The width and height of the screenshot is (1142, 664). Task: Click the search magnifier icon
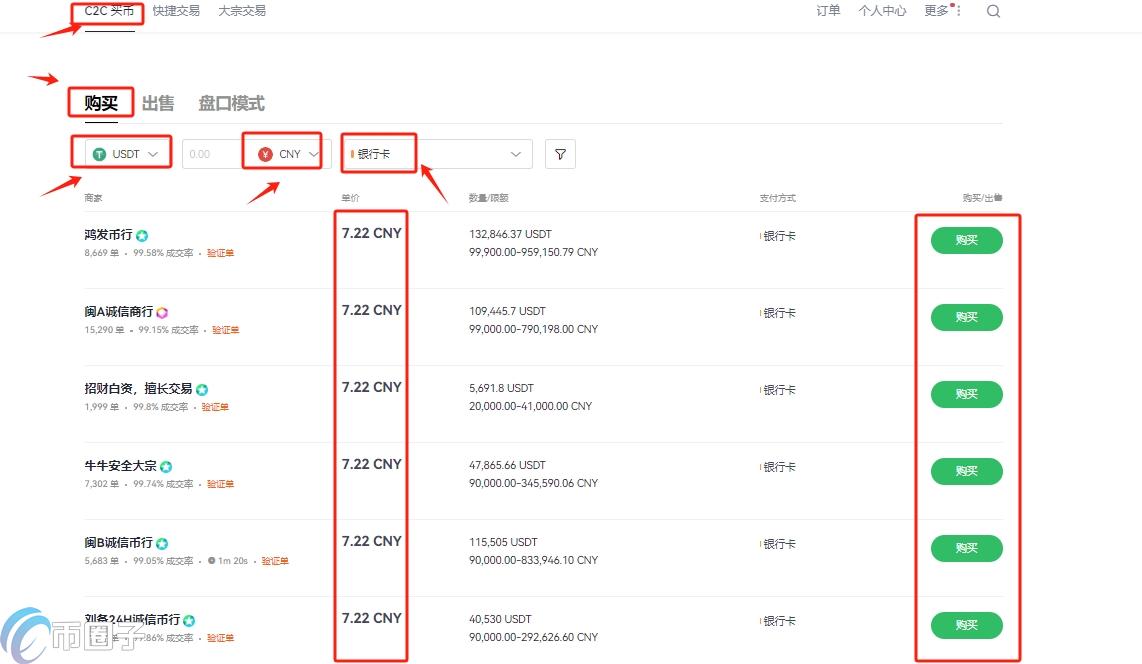pos(993,11)
